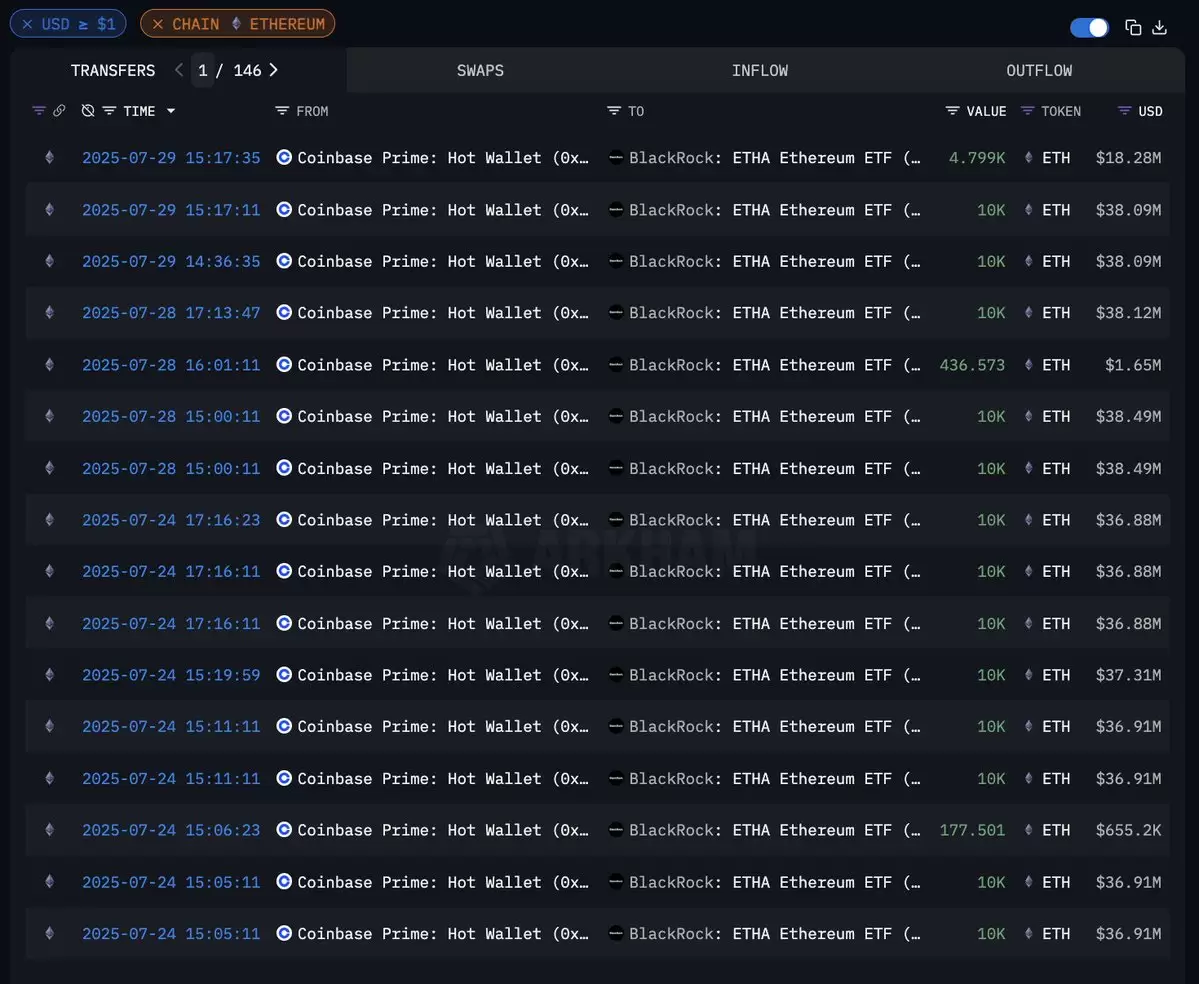Screen dimensions: 1199x984
Task: Click Ethereum chain icon in 2025-07-29 15:17:11 row
Action: click(50, 209)
